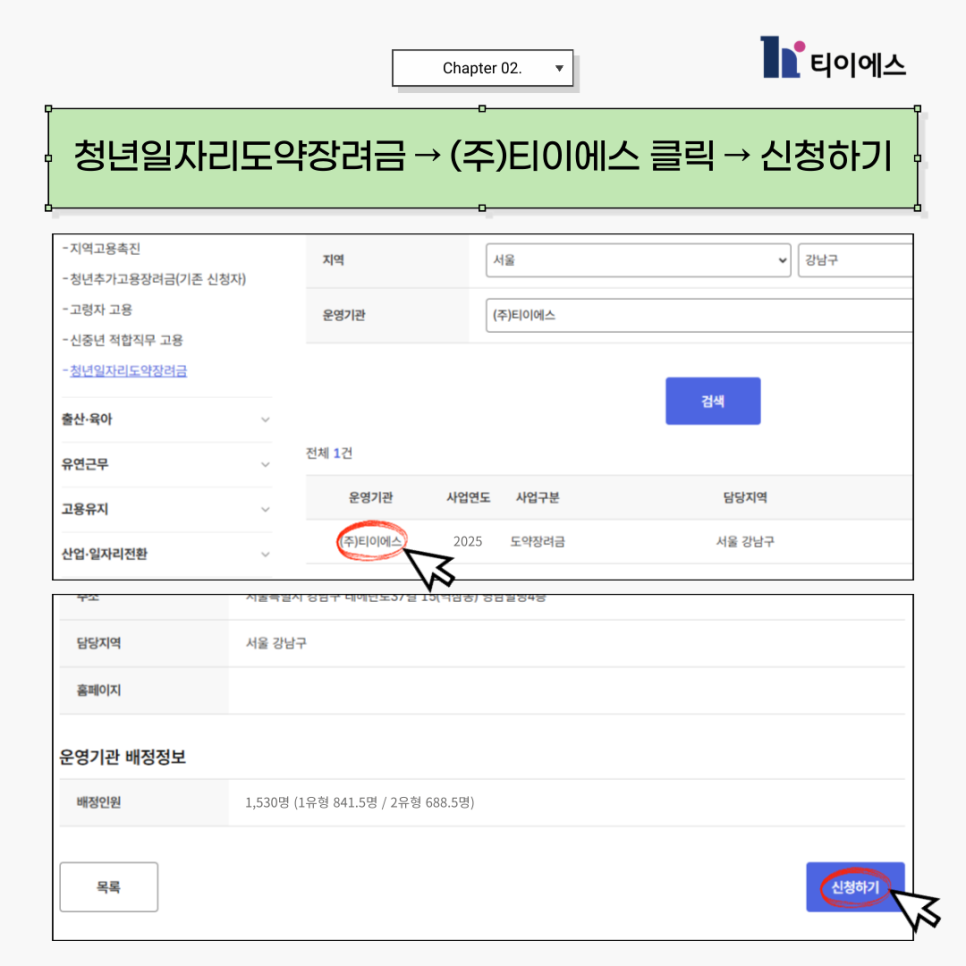Image resolution: width=966 pixels, height=966 pixels.
Task: Click the 담당지역 column header
Action: click(x=745, y=498)
